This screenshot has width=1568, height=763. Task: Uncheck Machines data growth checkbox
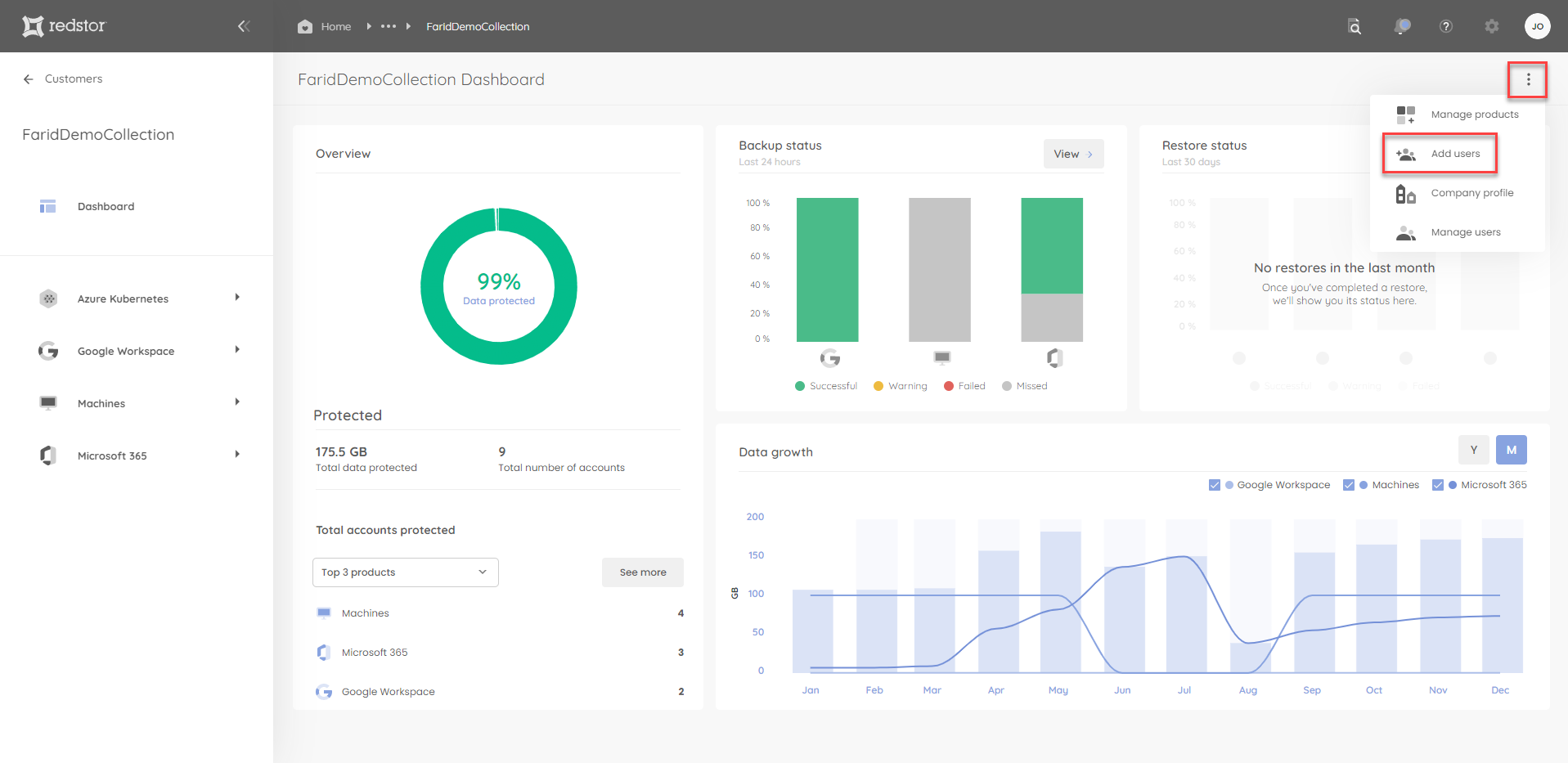pyautogui.click(x=1349, y=485)
